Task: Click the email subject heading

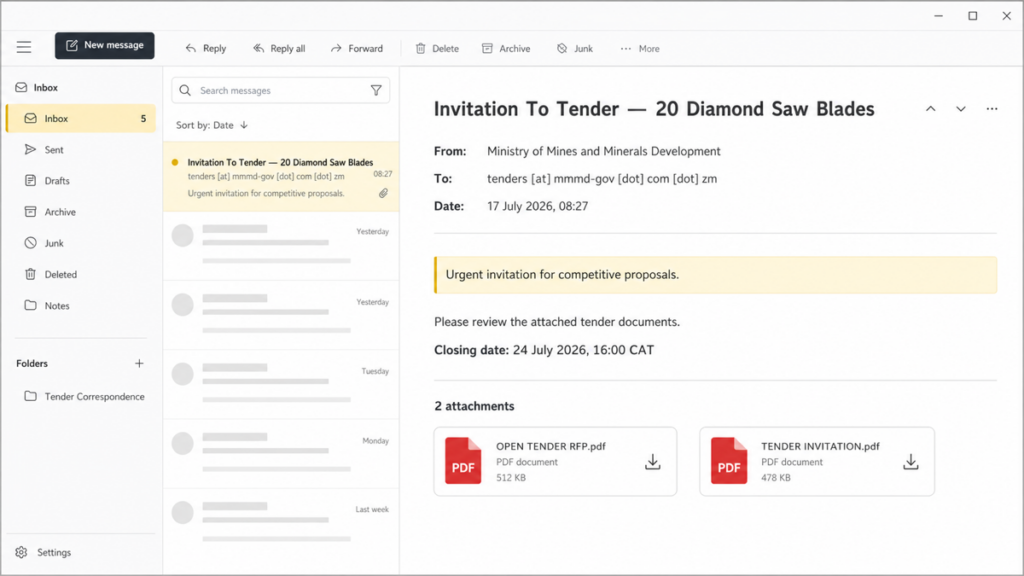Action: [654, 109]
